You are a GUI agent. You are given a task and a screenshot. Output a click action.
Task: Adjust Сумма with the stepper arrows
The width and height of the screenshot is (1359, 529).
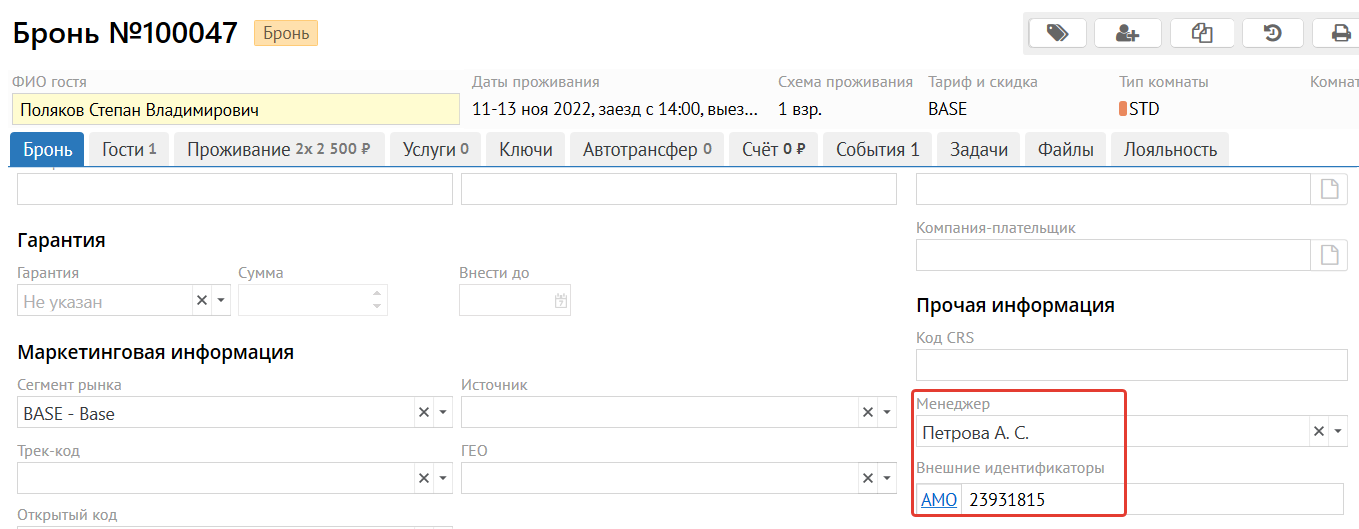[x=377, y=300]
